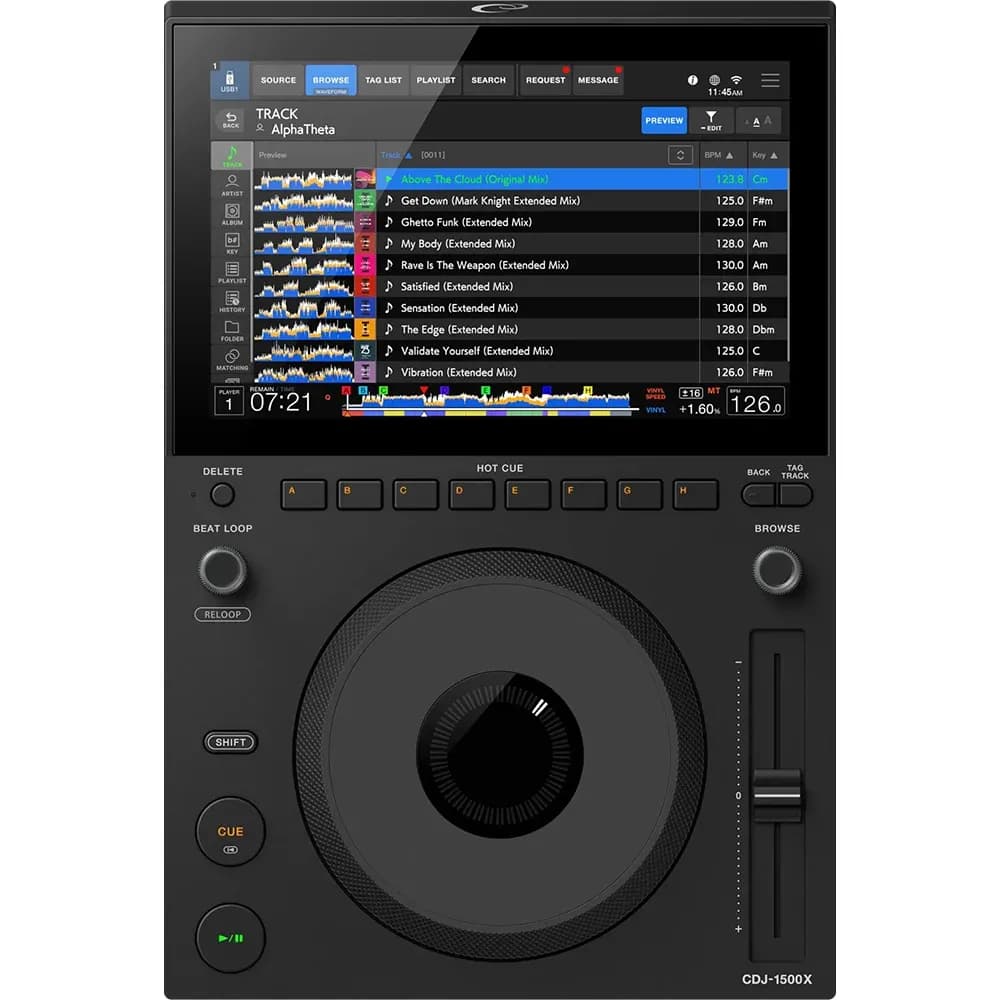Select track Satisfied (Extended Mix)

click(457, 286)
